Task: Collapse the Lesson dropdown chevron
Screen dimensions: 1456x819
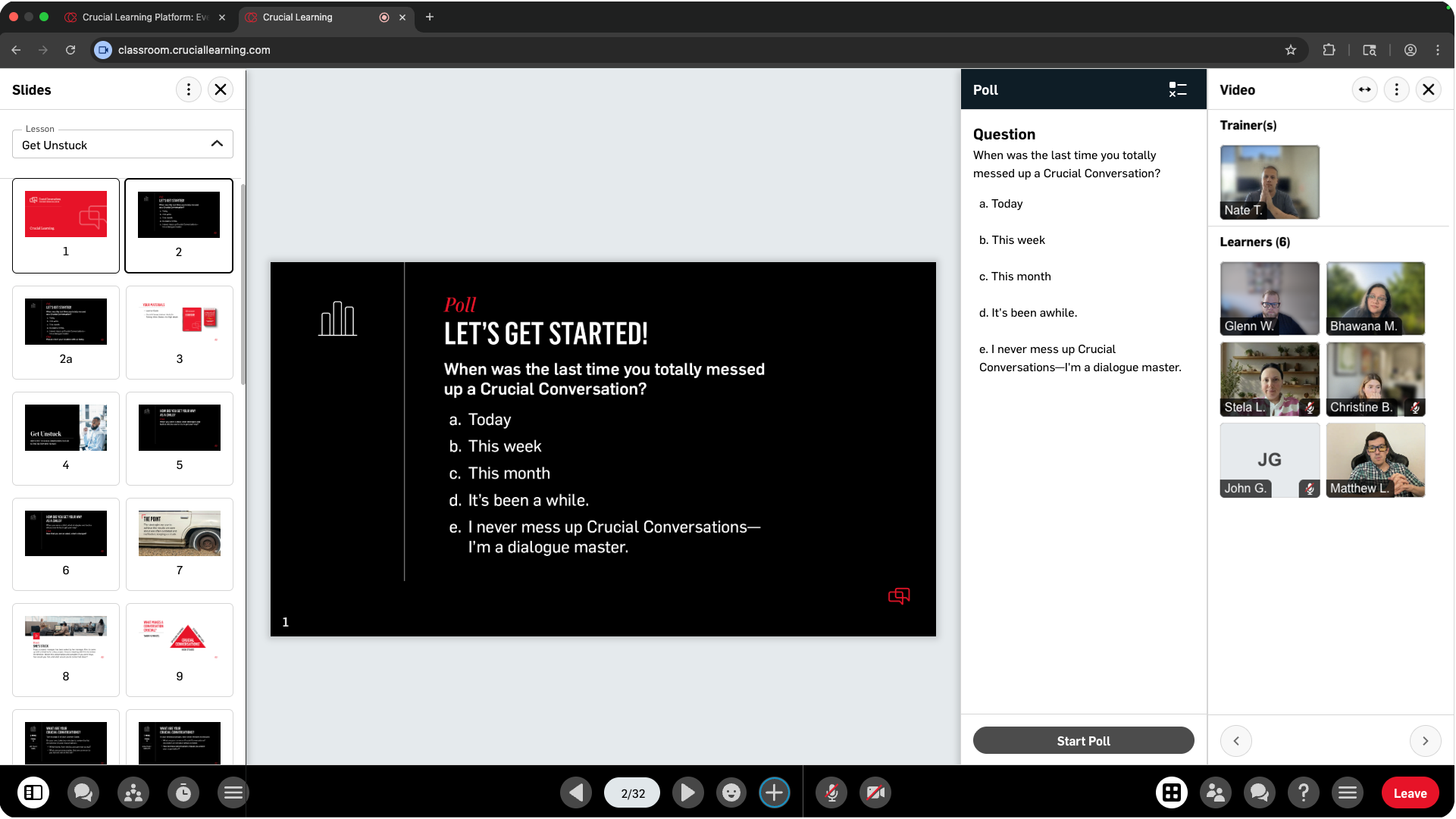Action: [x=217, y=144]
